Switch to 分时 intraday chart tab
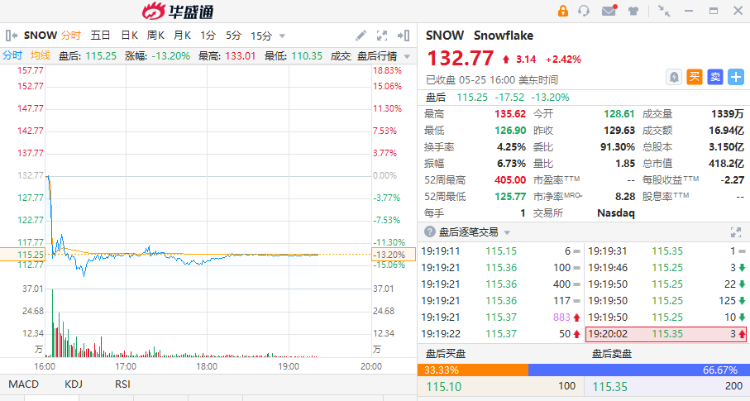 [x=71, y=35]
